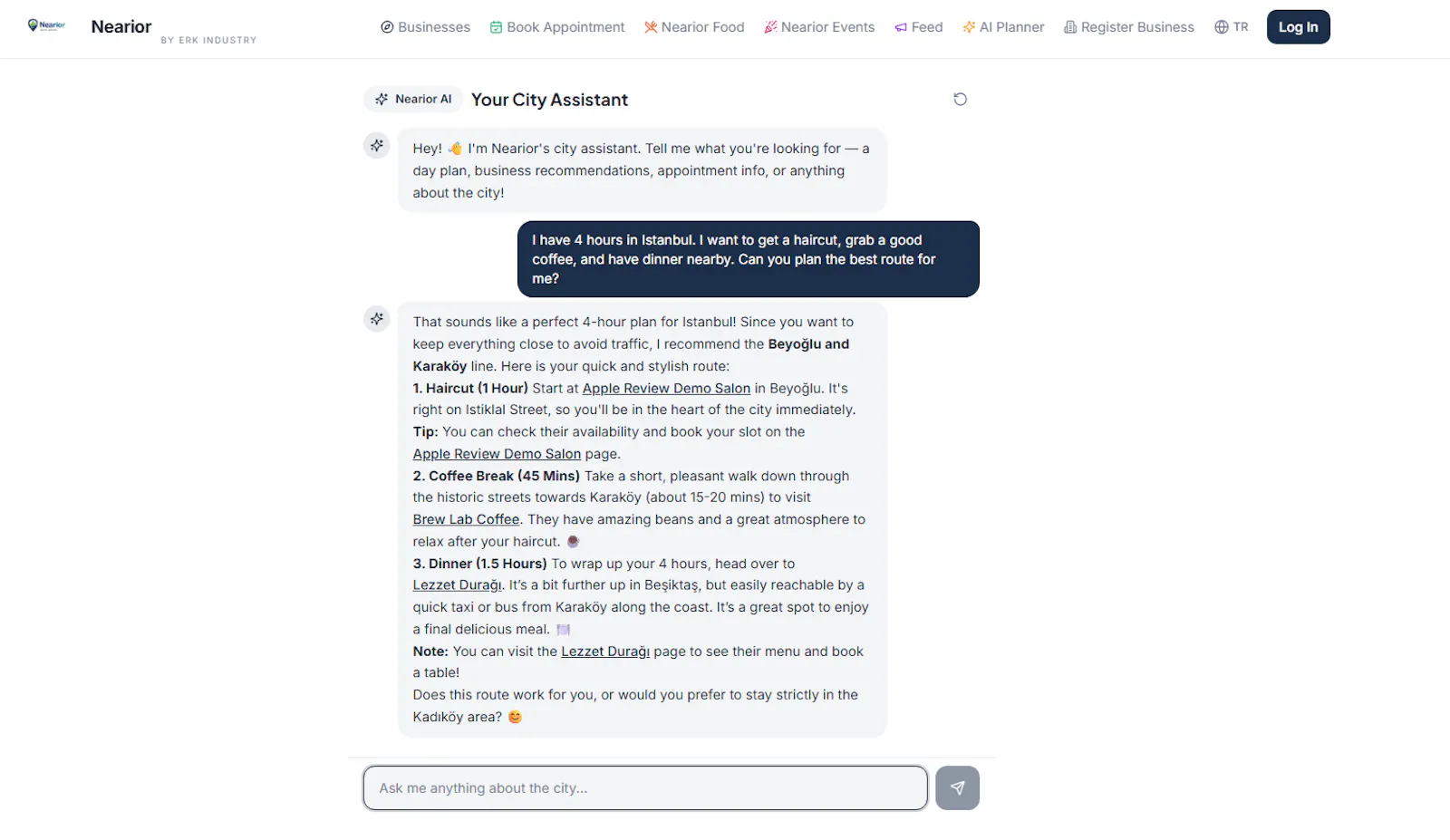Screen dimensions: 1450x840
Task: Open the Feed section
Action: [918, 27]
